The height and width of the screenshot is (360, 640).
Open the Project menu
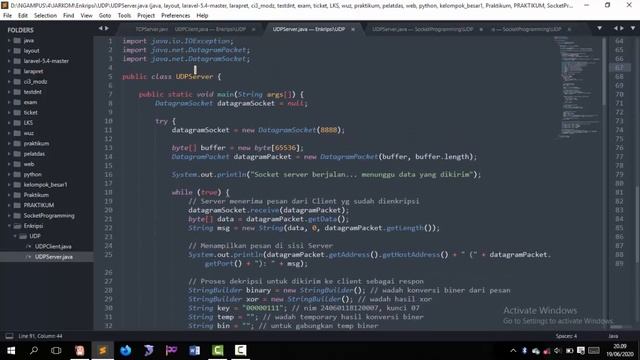pyautogui.click(x=146, y=16)
